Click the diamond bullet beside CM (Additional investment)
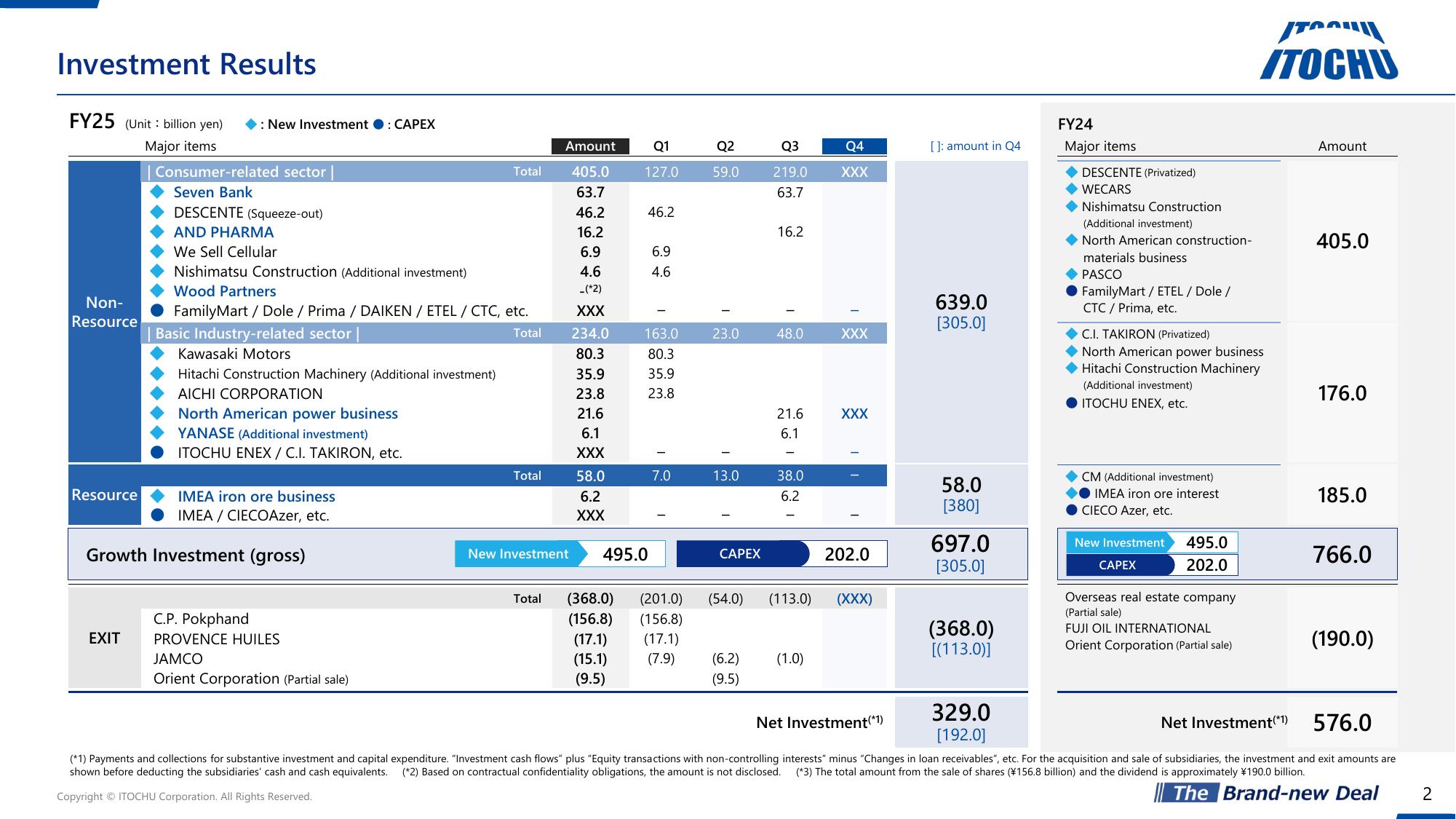The height and width of the screenshot is (819, 1456). click(x=1071, y=477)
